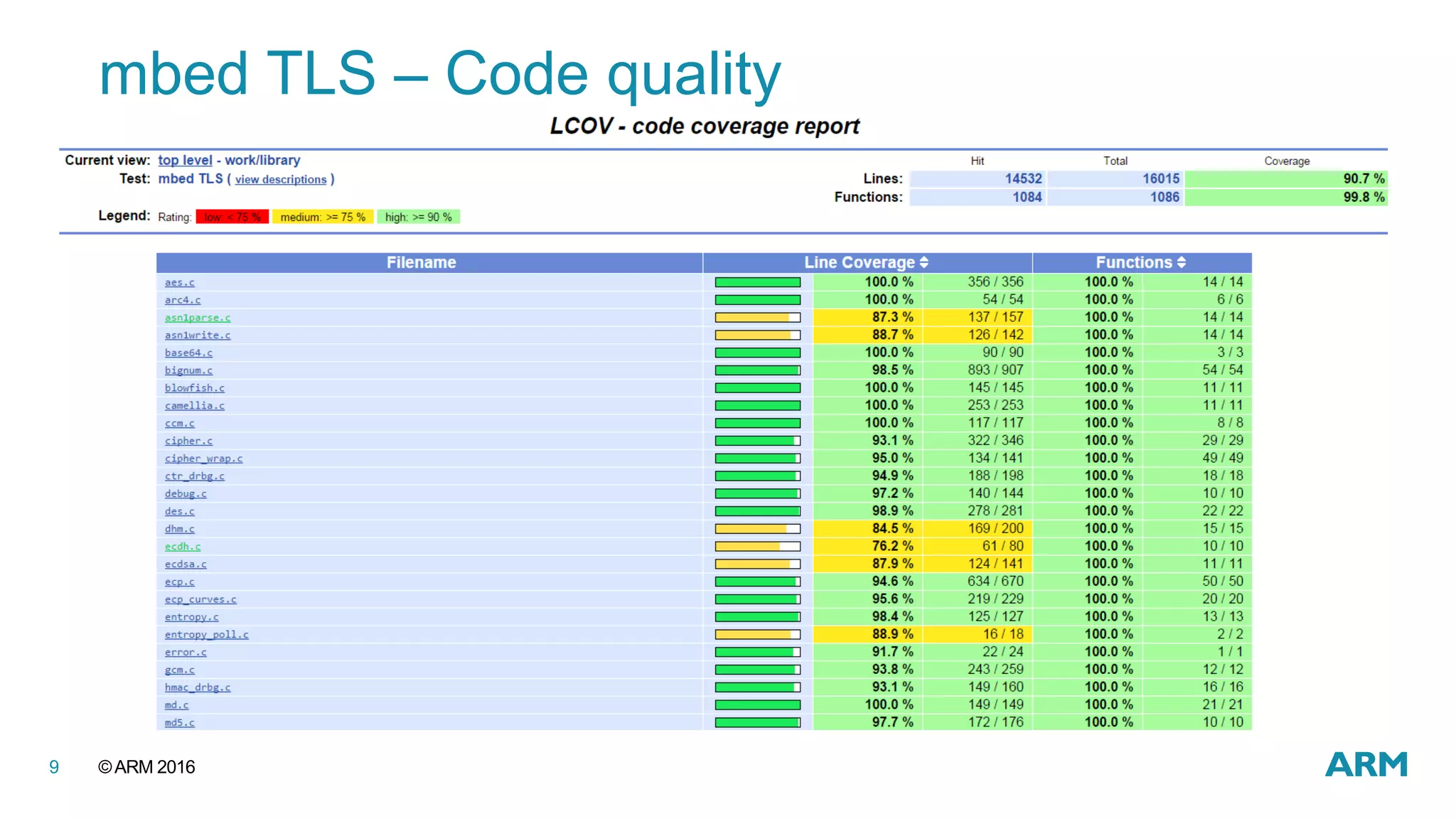Open asn1write.c file link
Viewport: 1456px width, 819px height.
tap(198, 335)
